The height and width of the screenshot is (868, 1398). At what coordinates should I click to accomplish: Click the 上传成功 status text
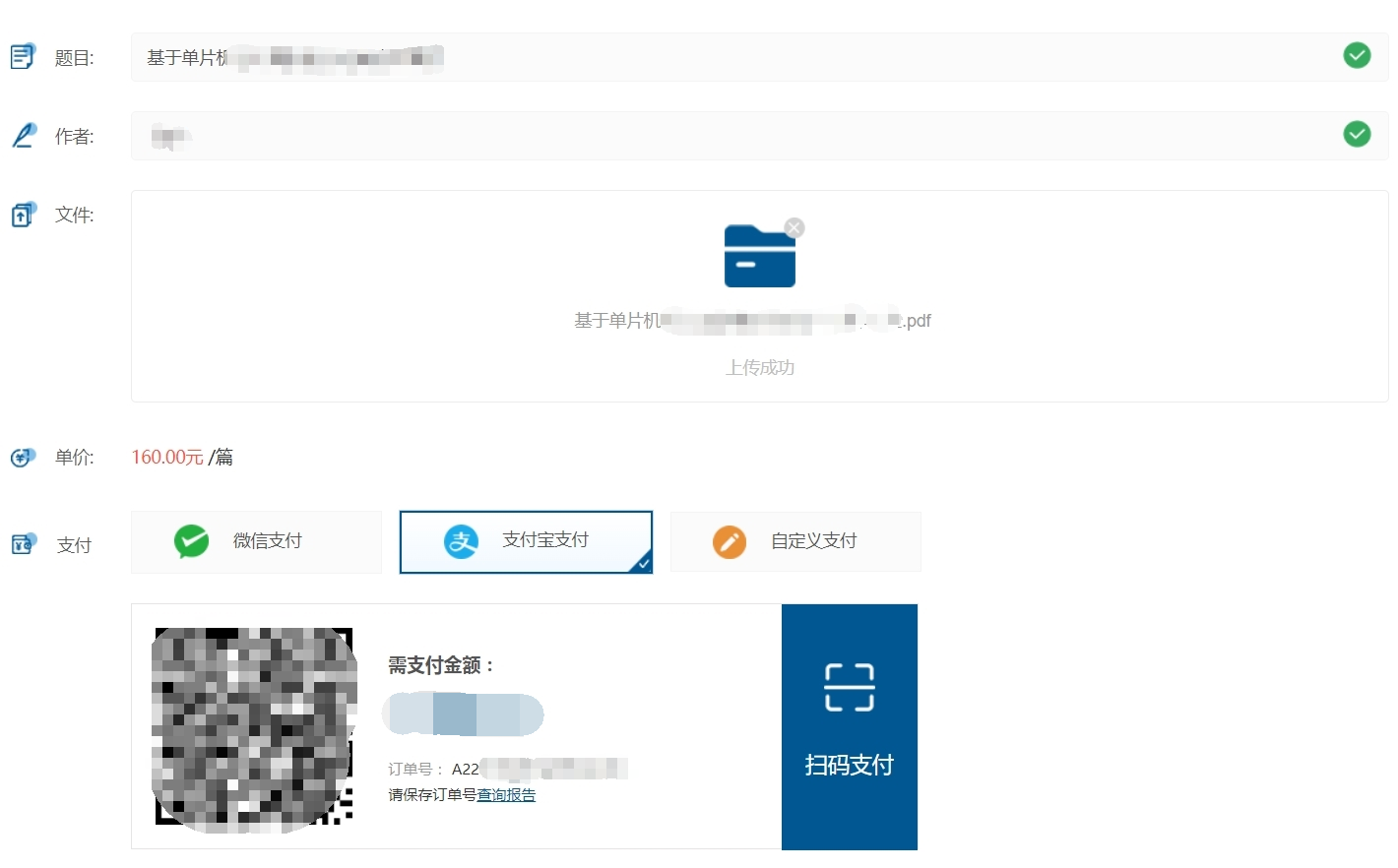click(x=760, y=367)
